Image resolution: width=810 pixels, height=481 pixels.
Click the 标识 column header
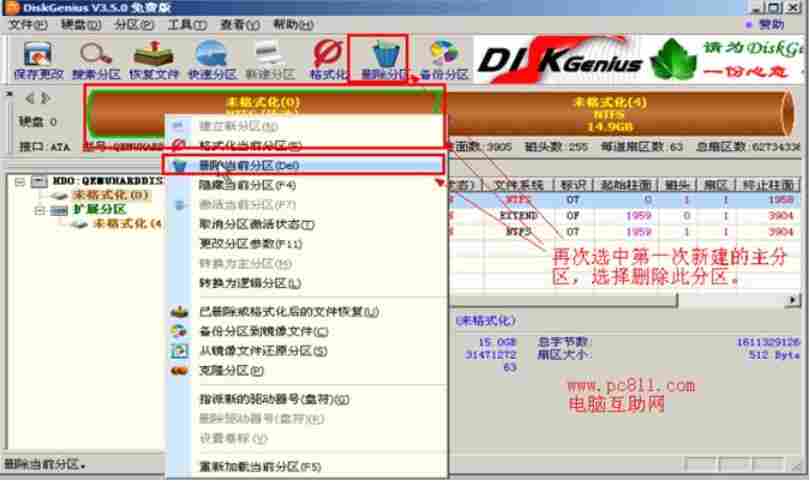point(572,185)
